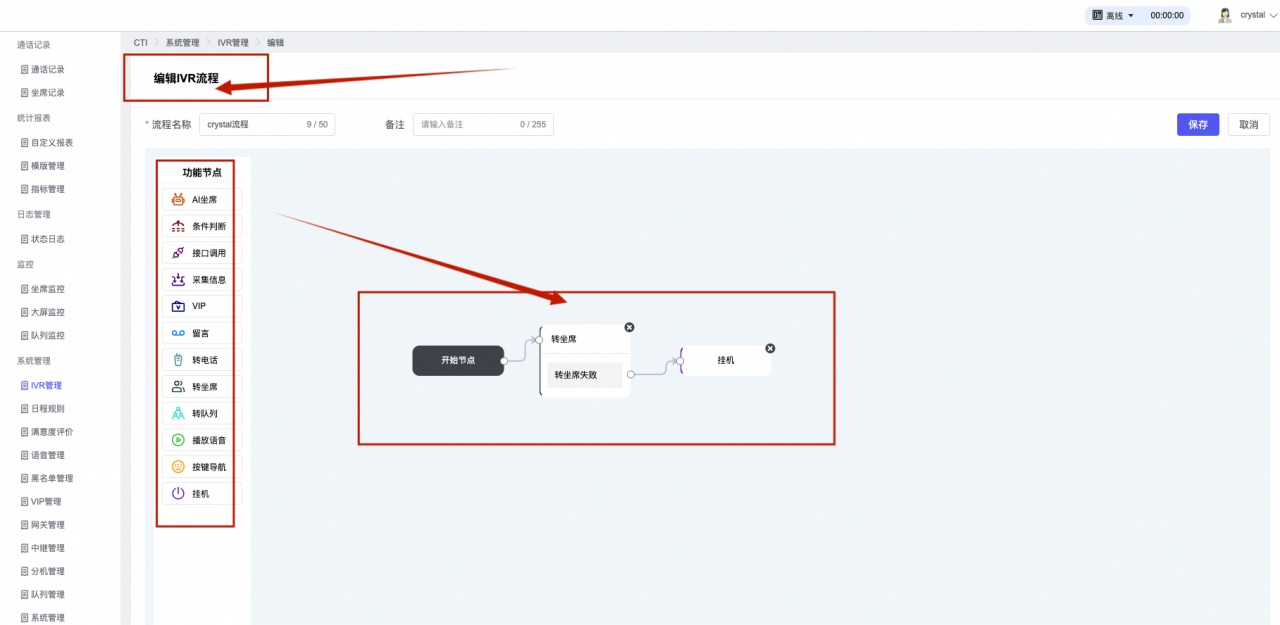
Task: Navigate to 大屏监控
Action: 47,312
